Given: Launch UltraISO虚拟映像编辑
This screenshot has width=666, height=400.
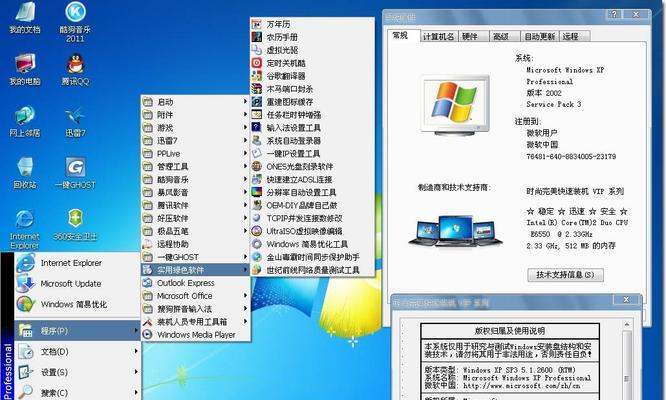Looking at the screenshot, I should coord(312,231).
